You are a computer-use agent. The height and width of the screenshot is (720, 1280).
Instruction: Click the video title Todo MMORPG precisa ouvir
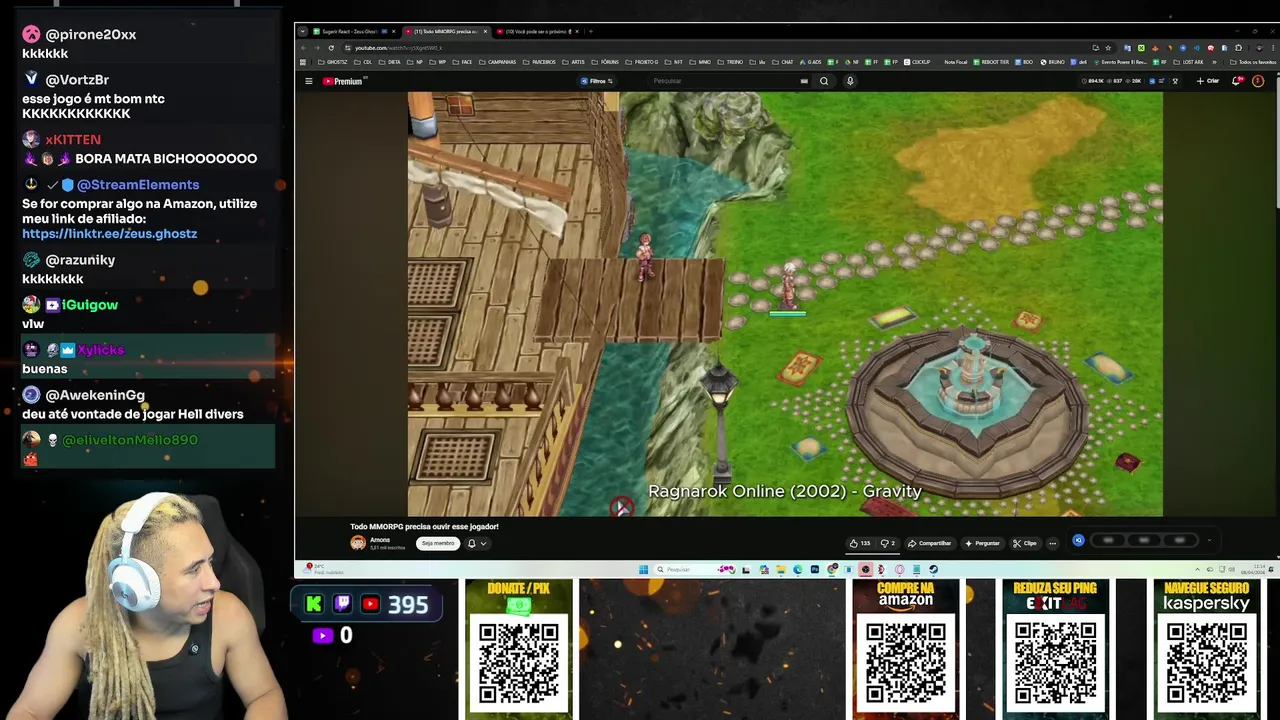[x=424, y=526]
